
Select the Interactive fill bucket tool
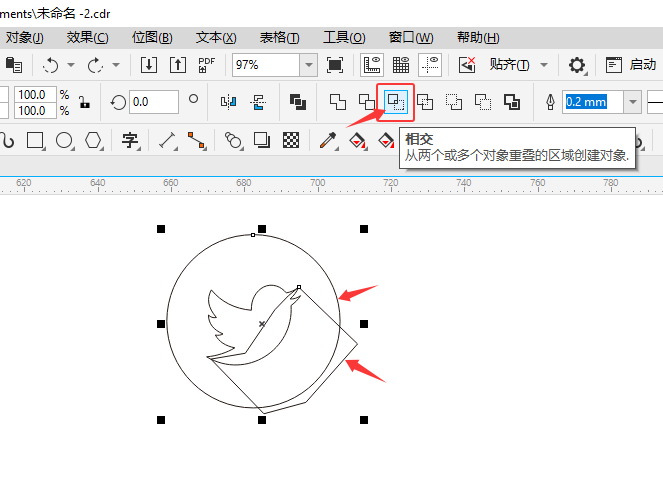coord(357,140)
